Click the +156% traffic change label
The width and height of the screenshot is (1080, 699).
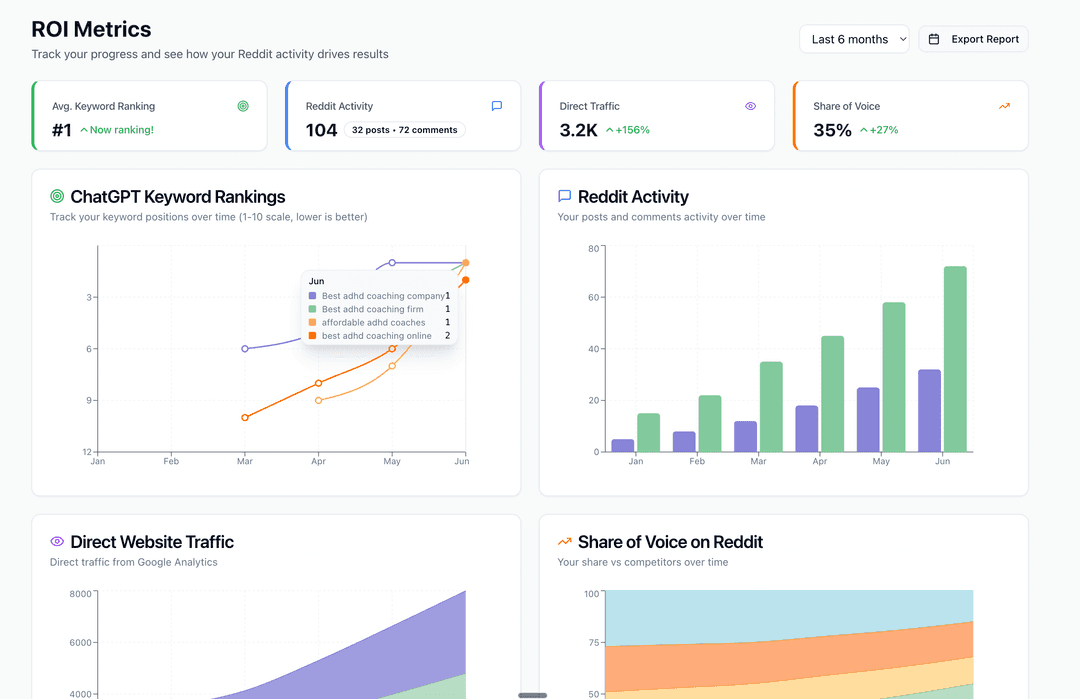coord(632,129)
